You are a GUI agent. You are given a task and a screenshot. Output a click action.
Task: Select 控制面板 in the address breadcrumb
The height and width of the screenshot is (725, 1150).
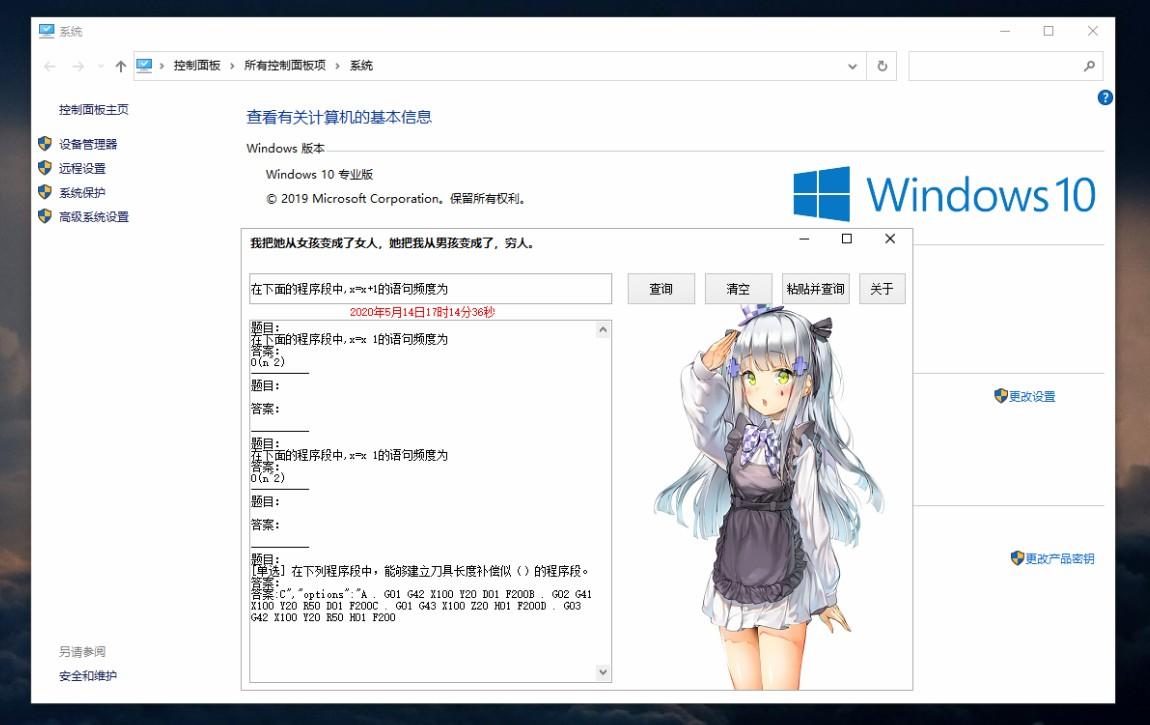[x=197, y=65]
